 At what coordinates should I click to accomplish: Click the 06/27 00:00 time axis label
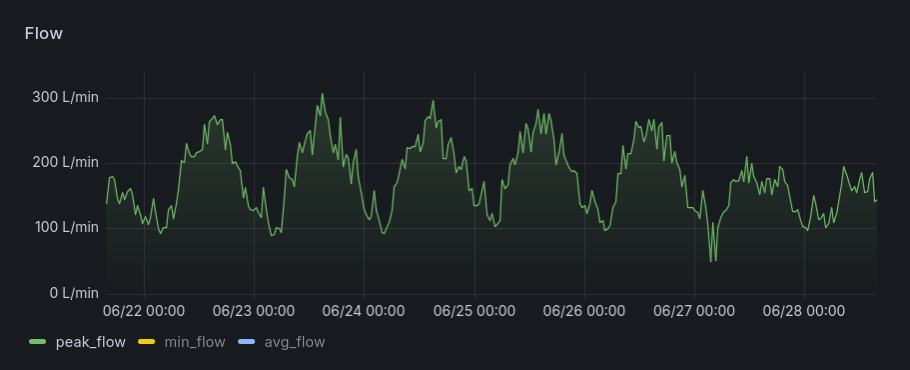click(x=694, y=311)
